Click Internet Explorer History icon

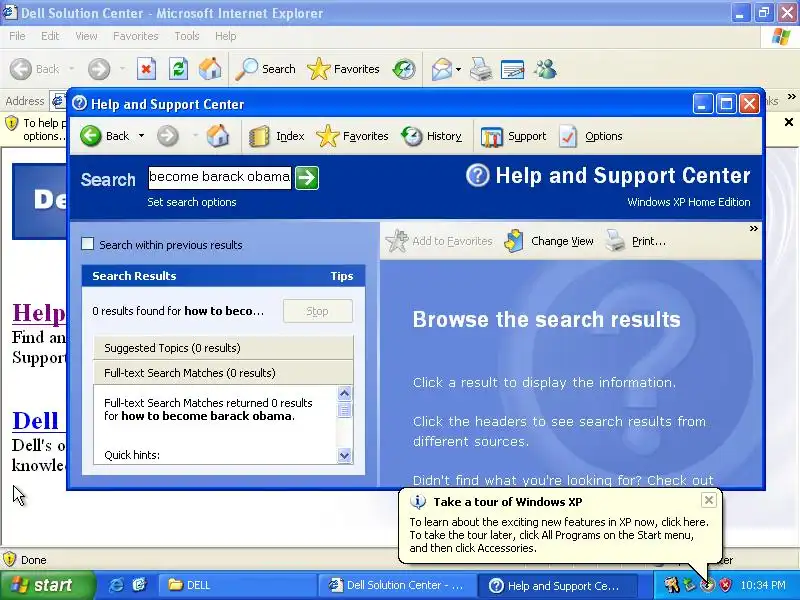[404, 69]
